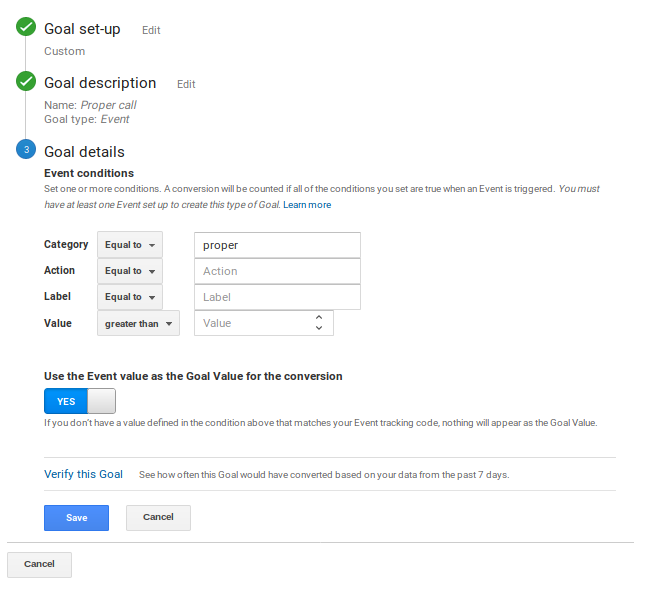Increase Value using the up stepper arrow
This screenshot has height=591, width=648.
pos(319,317)
